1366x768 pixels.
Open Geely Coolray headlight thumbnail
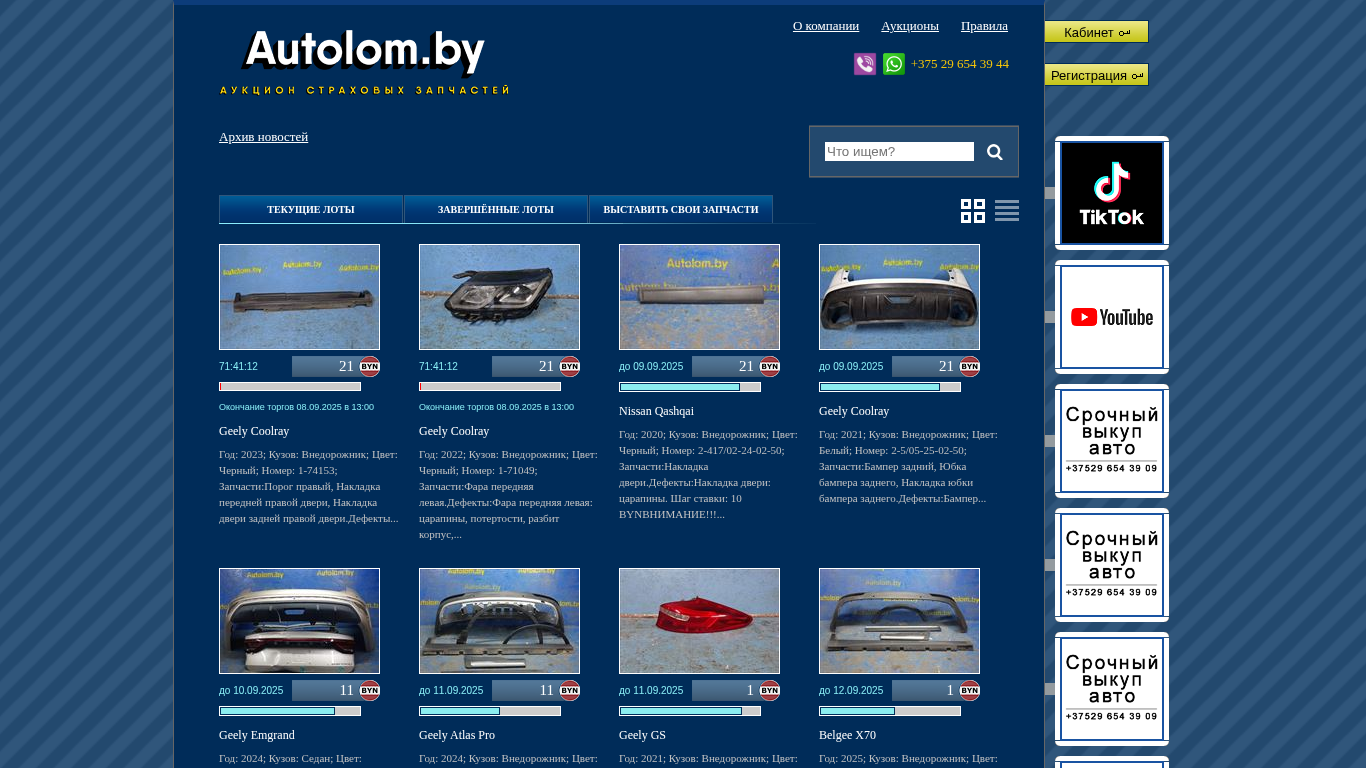point(500,297)
